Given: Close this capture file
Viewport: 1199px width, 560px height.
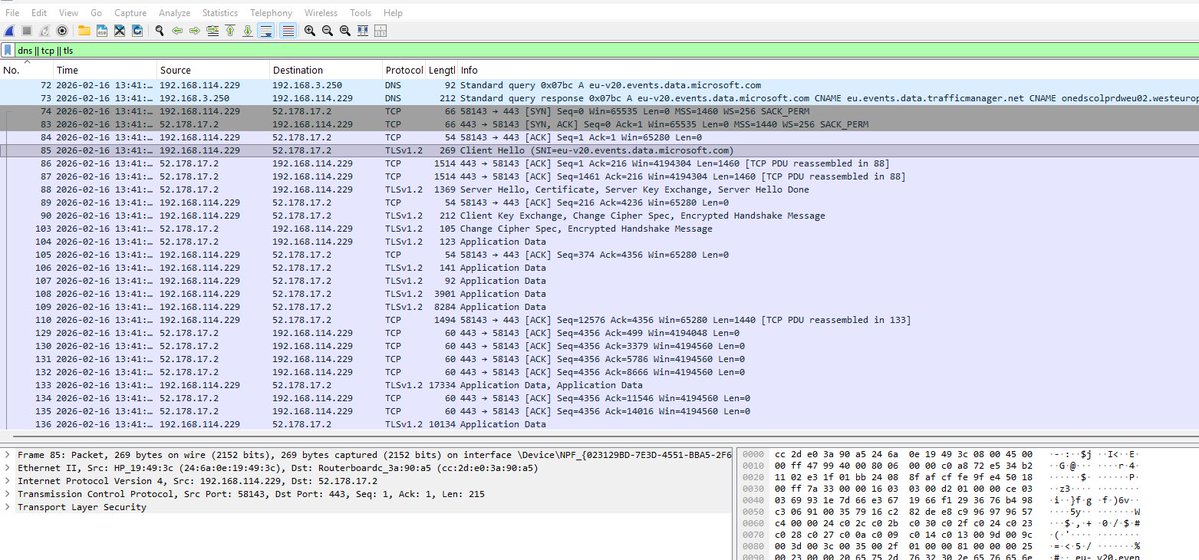Looking at the screenshot, I should point(119,31).
